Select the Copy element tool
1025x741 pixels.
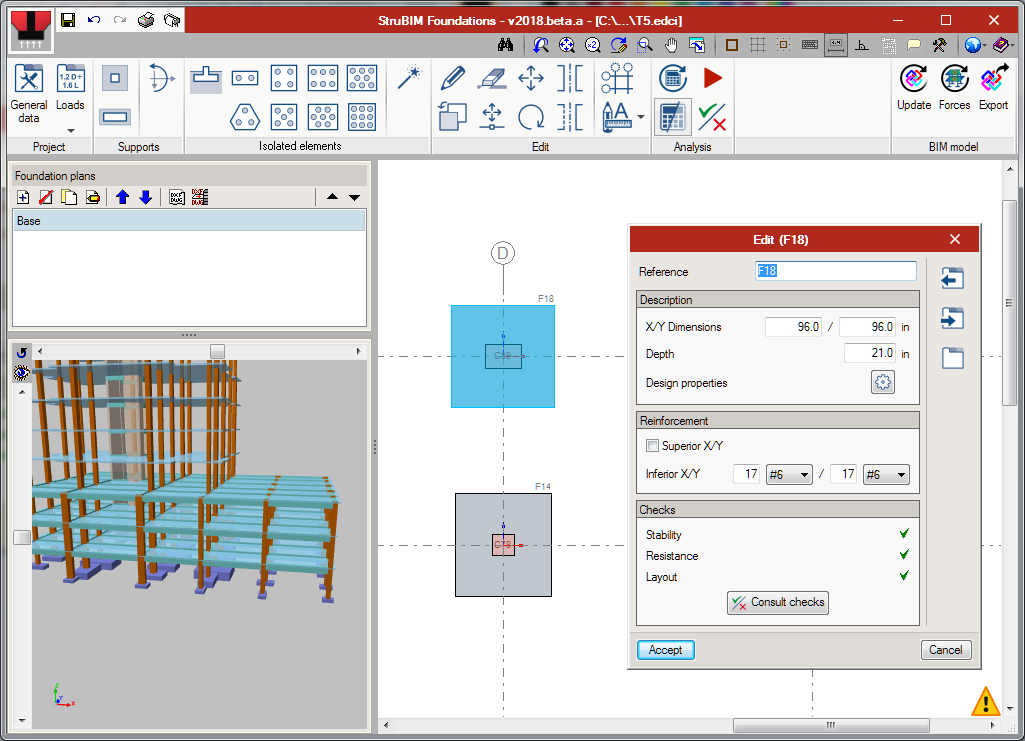[452, 118]
